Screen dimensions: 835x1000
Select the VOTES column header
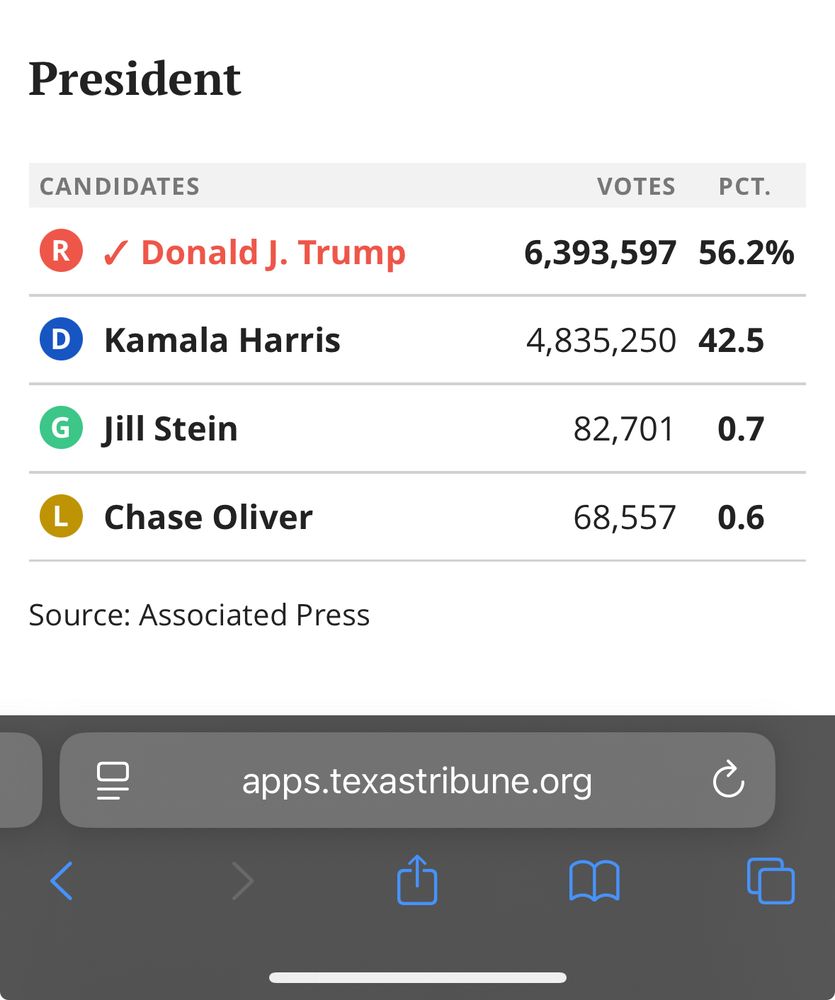[x=636, y=186]
